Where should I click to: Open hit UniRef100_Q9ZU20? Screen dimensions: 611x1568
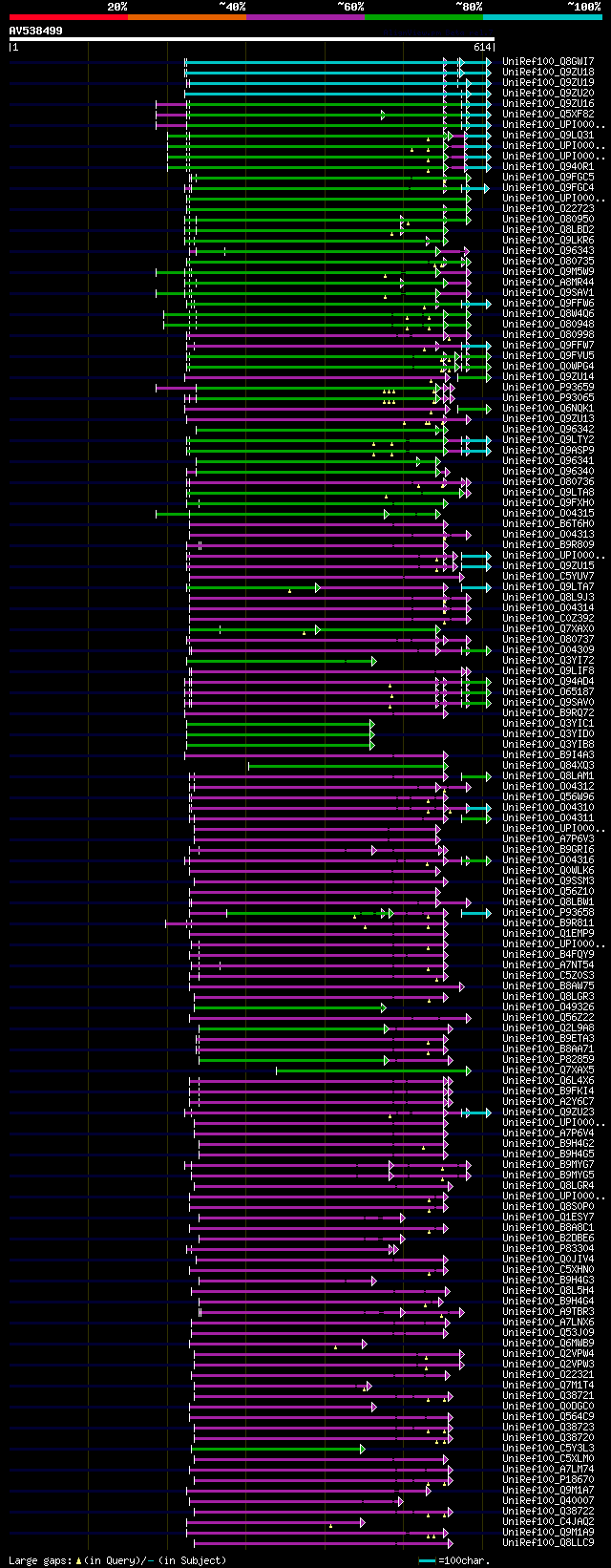point(548,93)
